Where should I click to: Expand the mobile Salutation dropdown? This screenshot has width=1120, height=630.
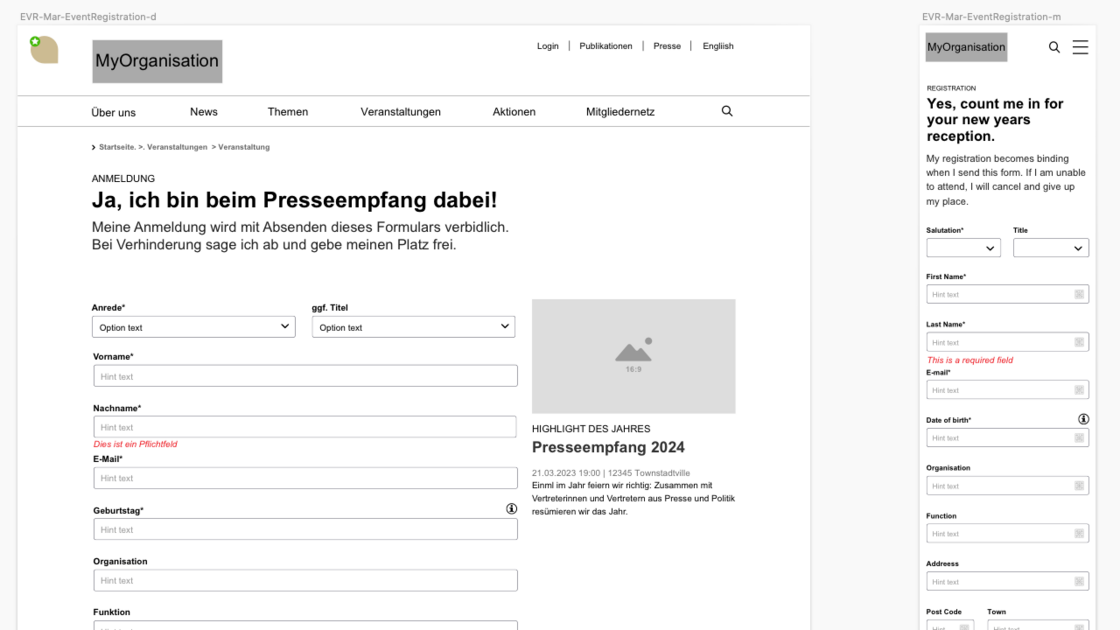(964, 248)
